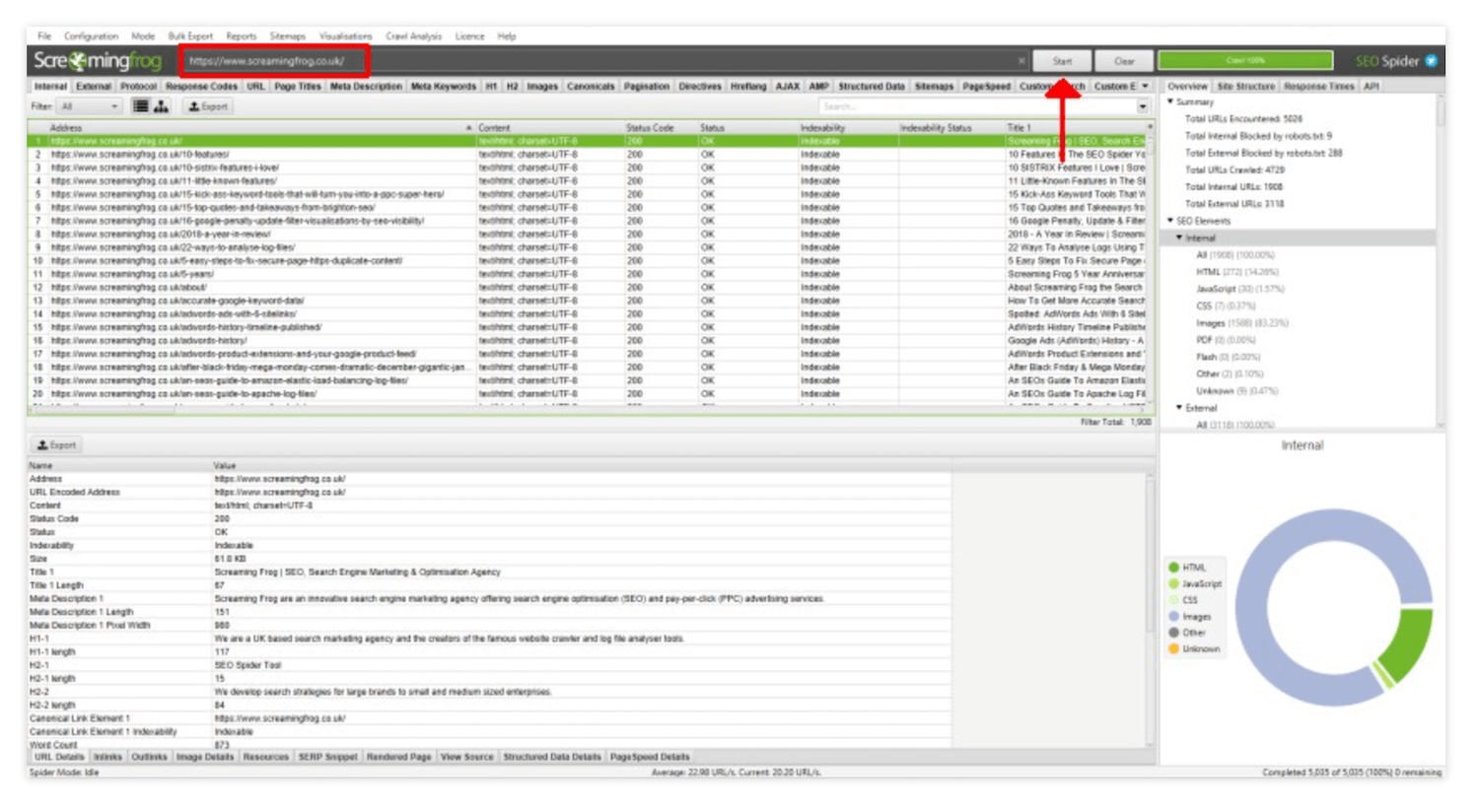
Task: Open the Reports menu
Action: point(241,36)
